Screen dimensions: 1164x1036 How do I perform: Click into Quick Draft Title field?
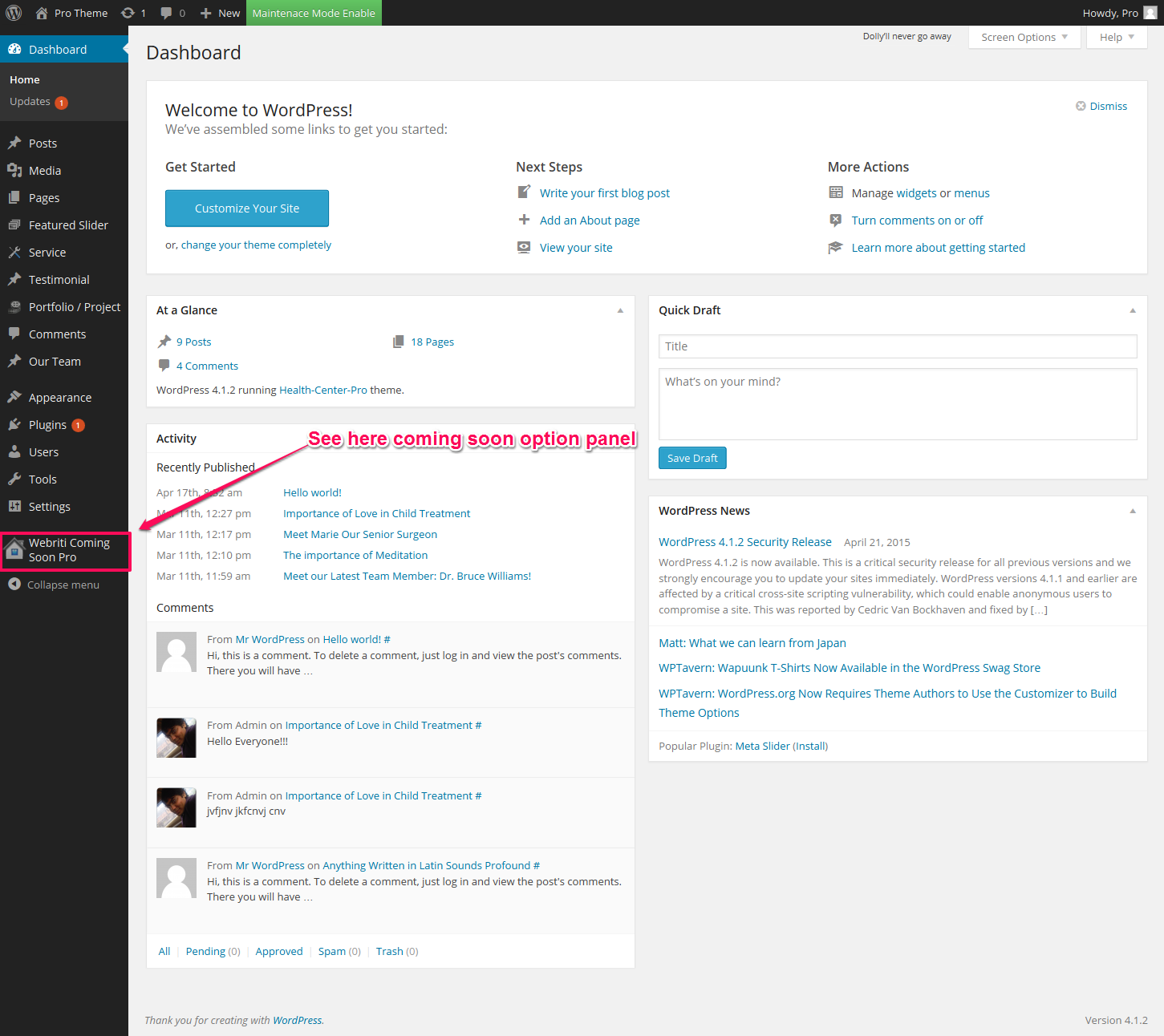point(898,346)
